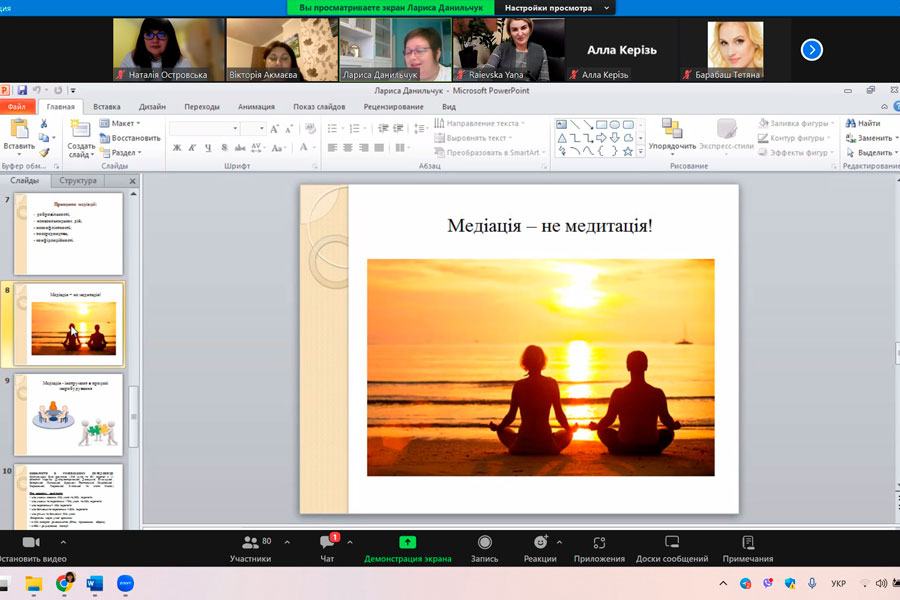900x600 pixels.
Task: Open Chrome from the Windows taskbar
Action: coord(64,583)
